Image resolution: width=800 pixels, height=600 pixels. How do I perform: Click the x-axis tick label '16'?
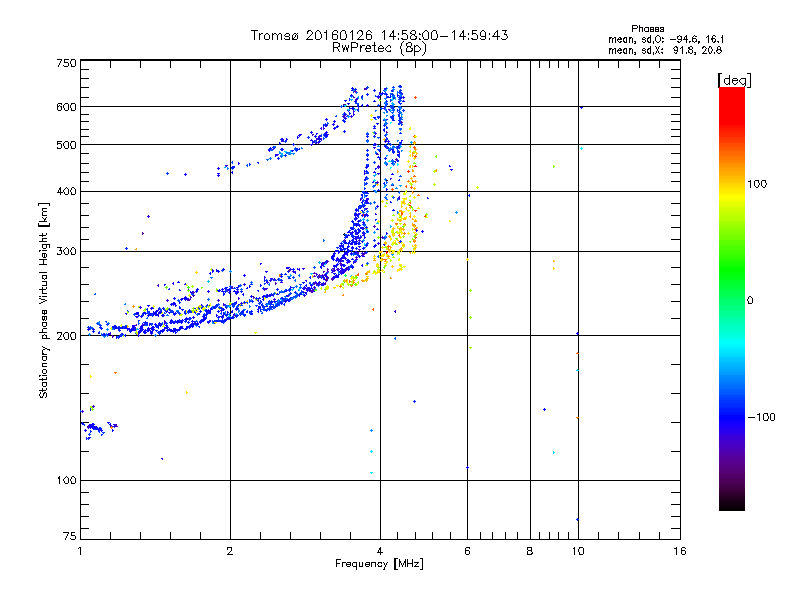[680, 551]
